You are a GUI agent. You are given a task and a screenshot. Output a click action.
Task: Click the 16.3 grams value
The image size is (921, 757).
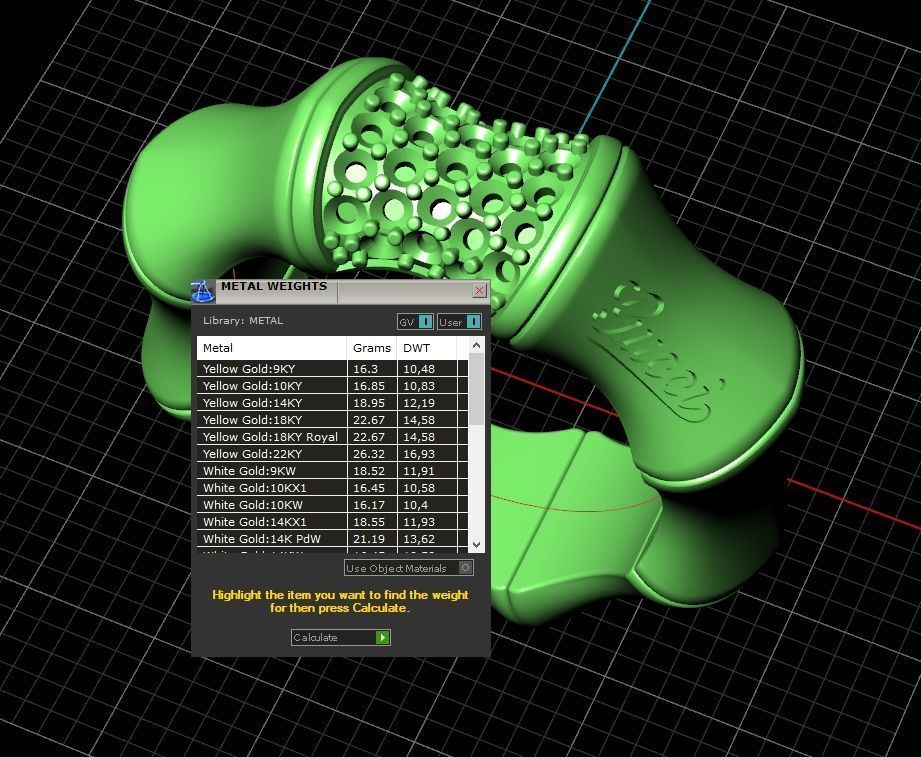[x=365, y=369]
